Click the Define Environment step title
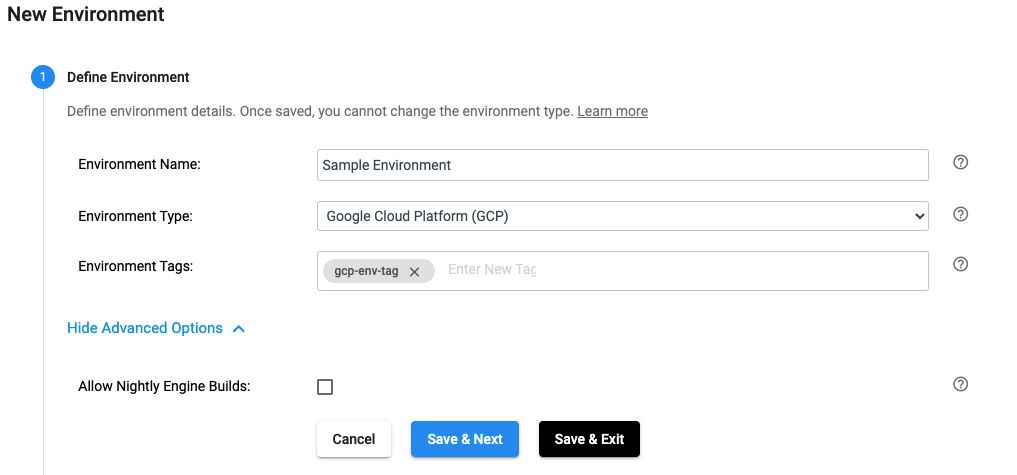Screen dimensions: 1017x475 (128, 77)
